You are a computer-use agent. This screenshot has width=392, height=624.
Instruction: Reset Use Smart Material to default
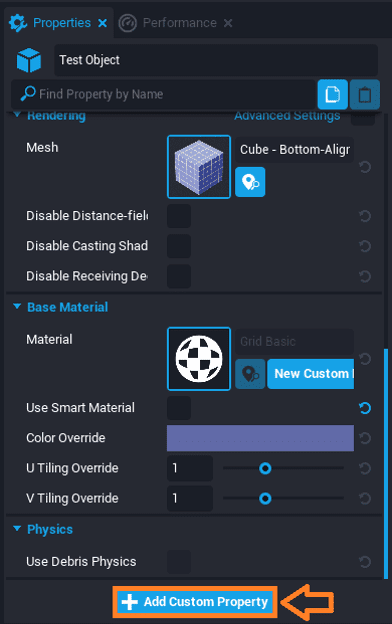point(365,408)
